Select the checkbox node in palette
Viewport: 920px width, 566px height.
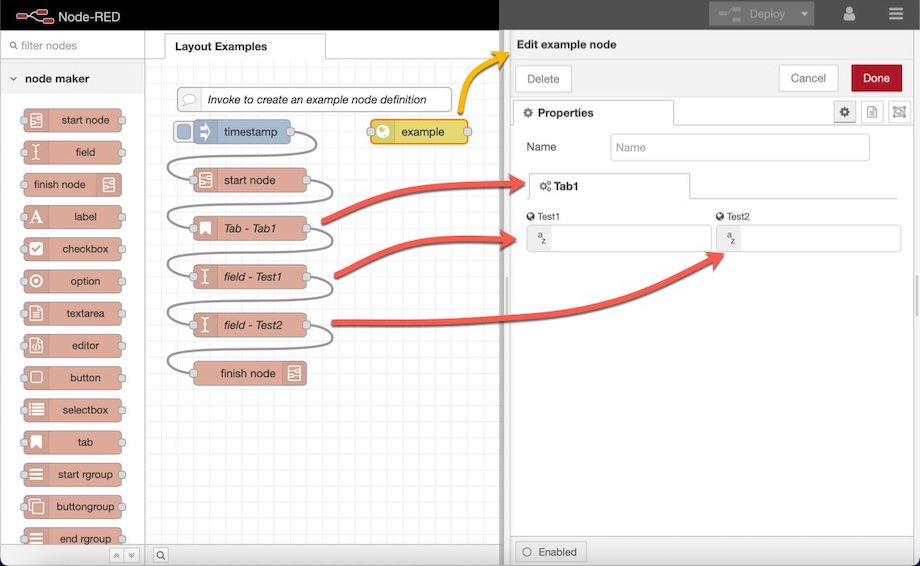[x=73, y=249]
